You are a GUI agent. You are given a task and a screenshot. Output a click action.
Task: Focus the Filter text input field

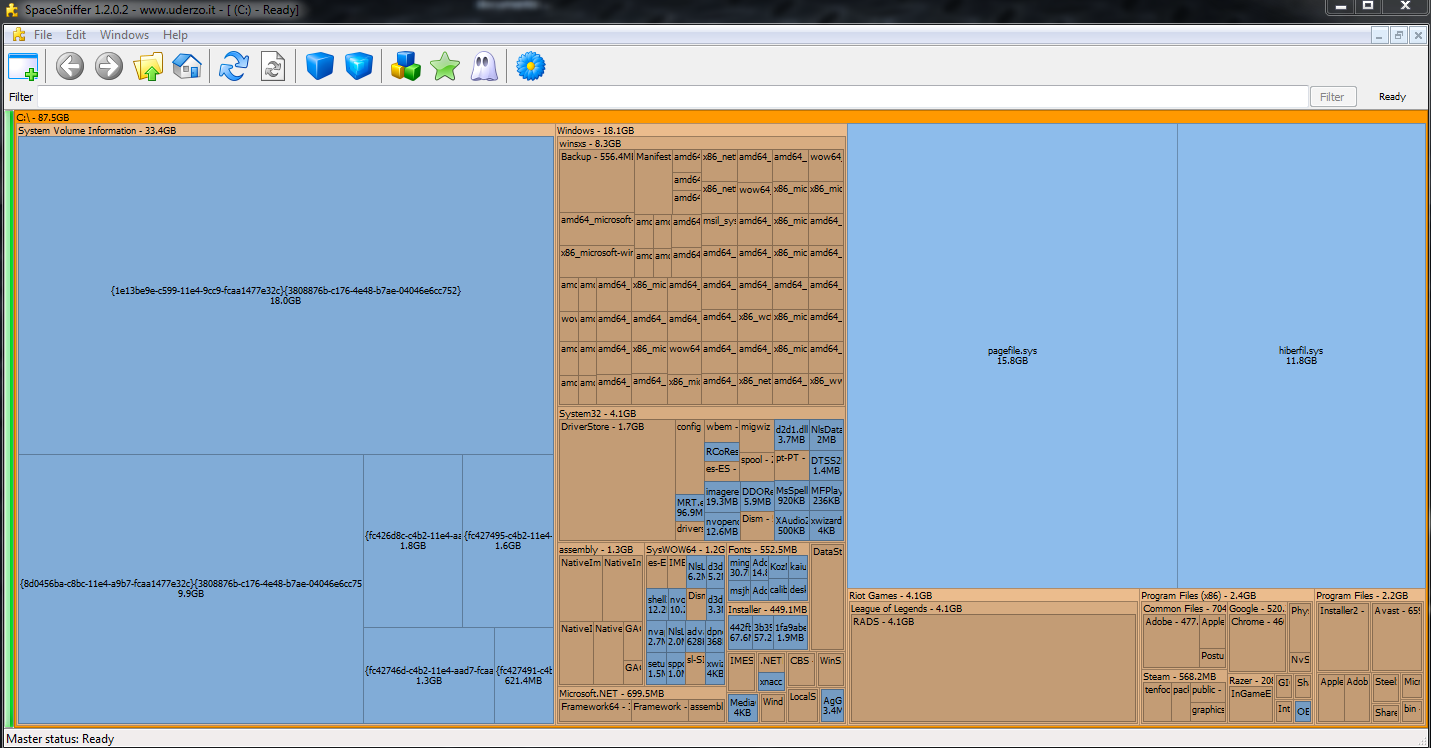tap(673, 97)
